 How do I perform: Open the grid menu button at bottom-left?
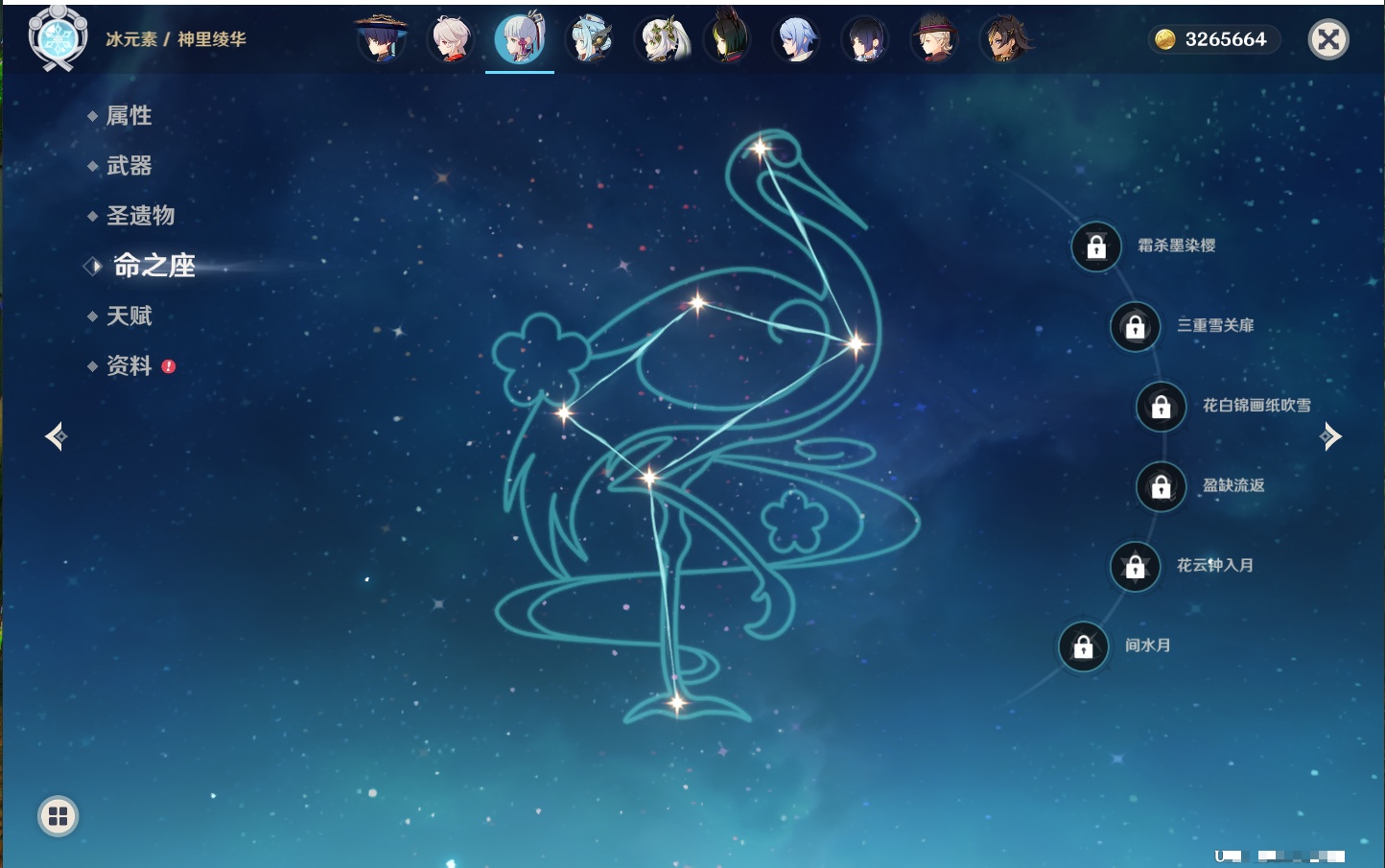[x=58, y=816]
